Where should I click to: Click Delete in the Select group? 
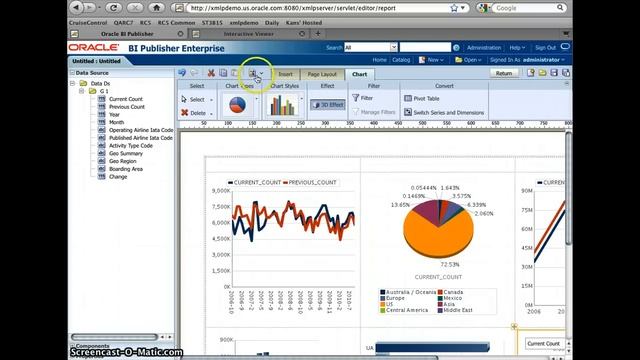[x=194, y=113]
